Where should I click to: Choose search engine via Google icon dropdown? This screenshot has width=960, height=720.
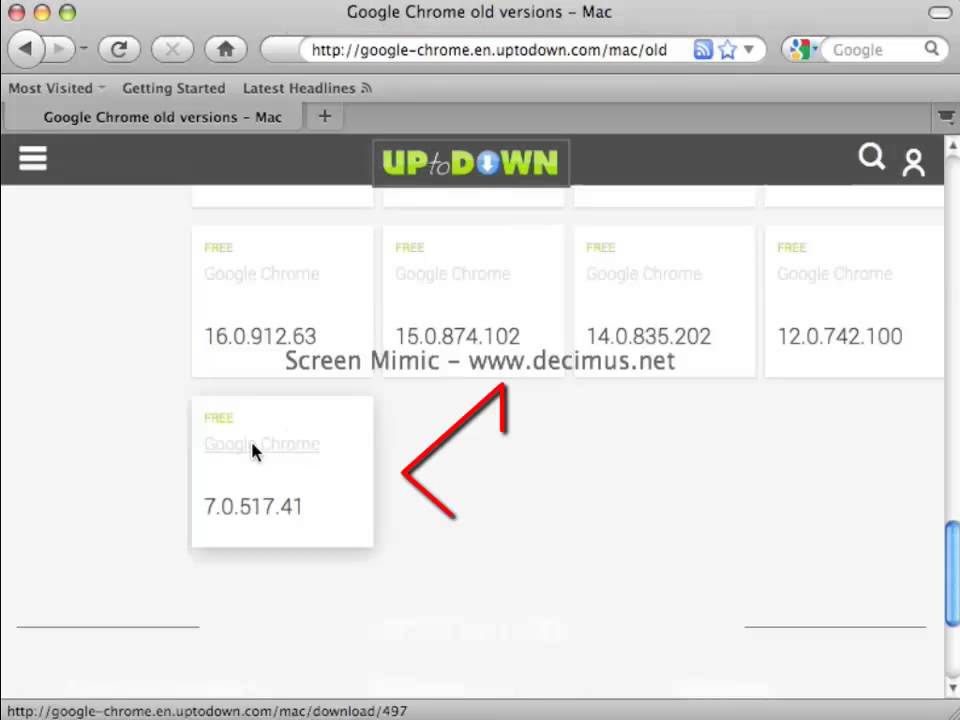[802, 50]
